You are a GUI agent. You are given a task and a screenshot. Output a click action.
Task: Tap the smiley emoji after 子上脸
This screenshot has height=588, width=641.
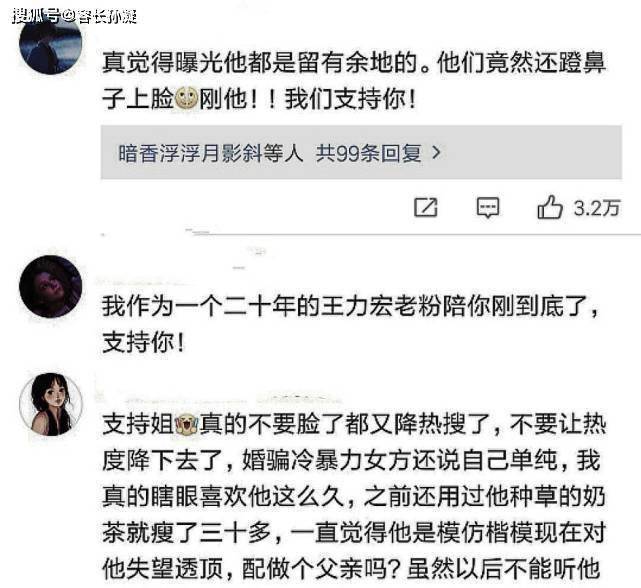(x=186, y=99)
